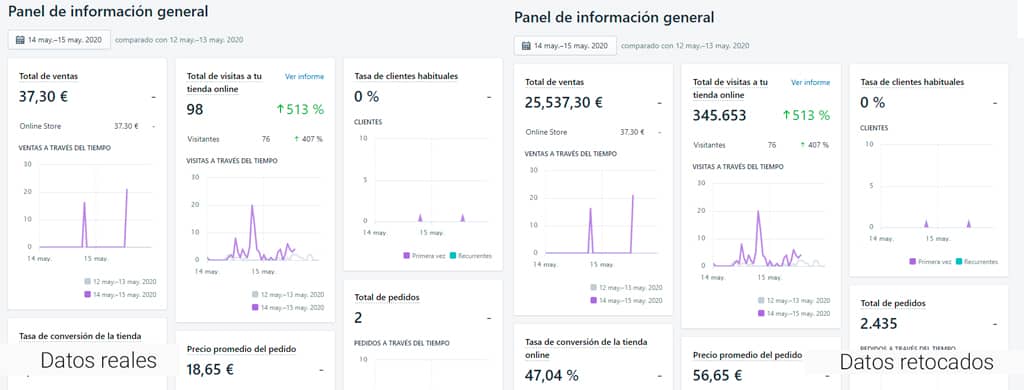Image resolution: width=1024 pixels, height=390 pixels.
Task: Click the highest visits peak in the 345.653 visits chart
Action: (758, 212)
